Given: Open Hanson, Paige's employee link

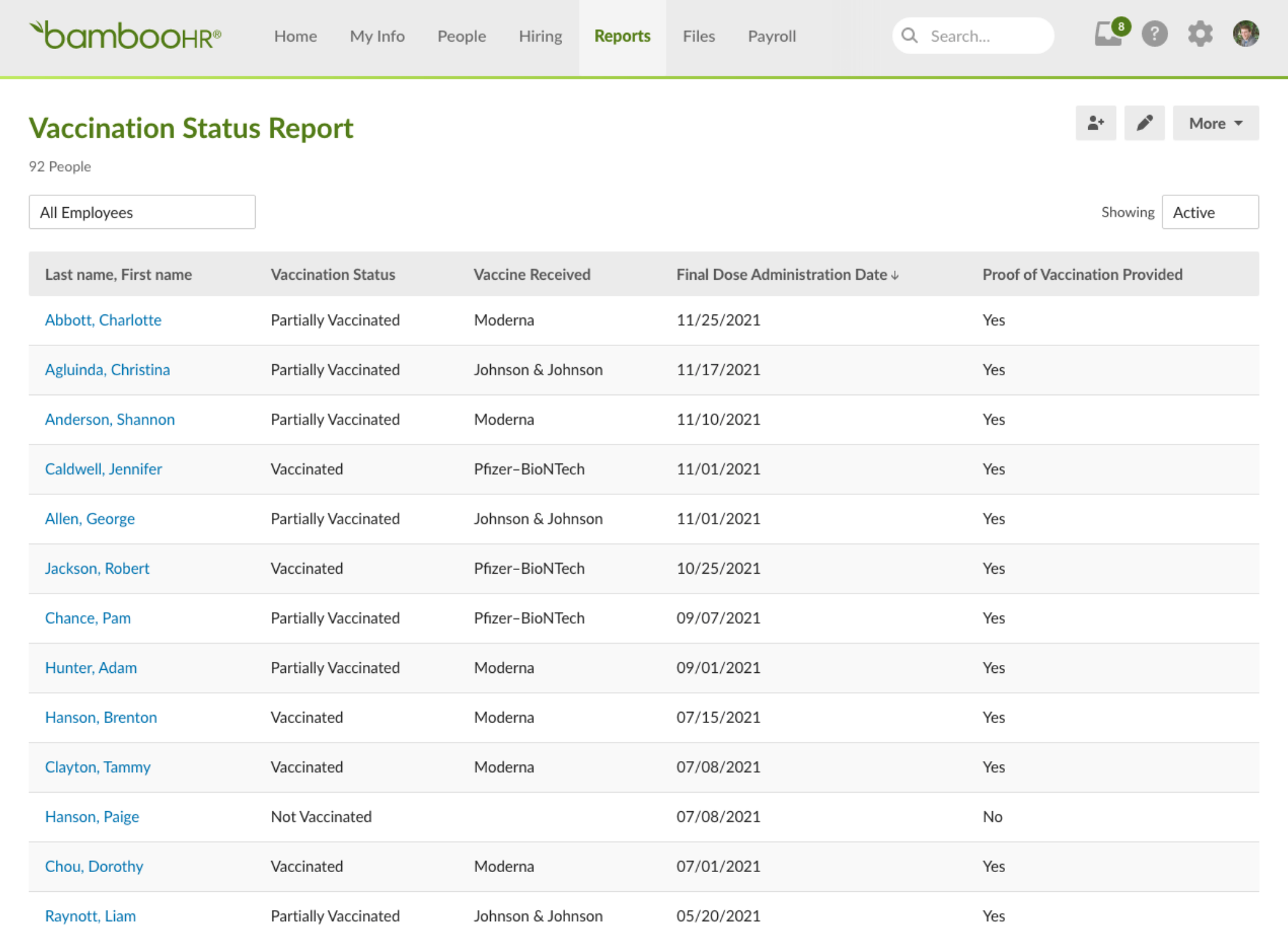Looking at the screenshot, I should 92,817.
